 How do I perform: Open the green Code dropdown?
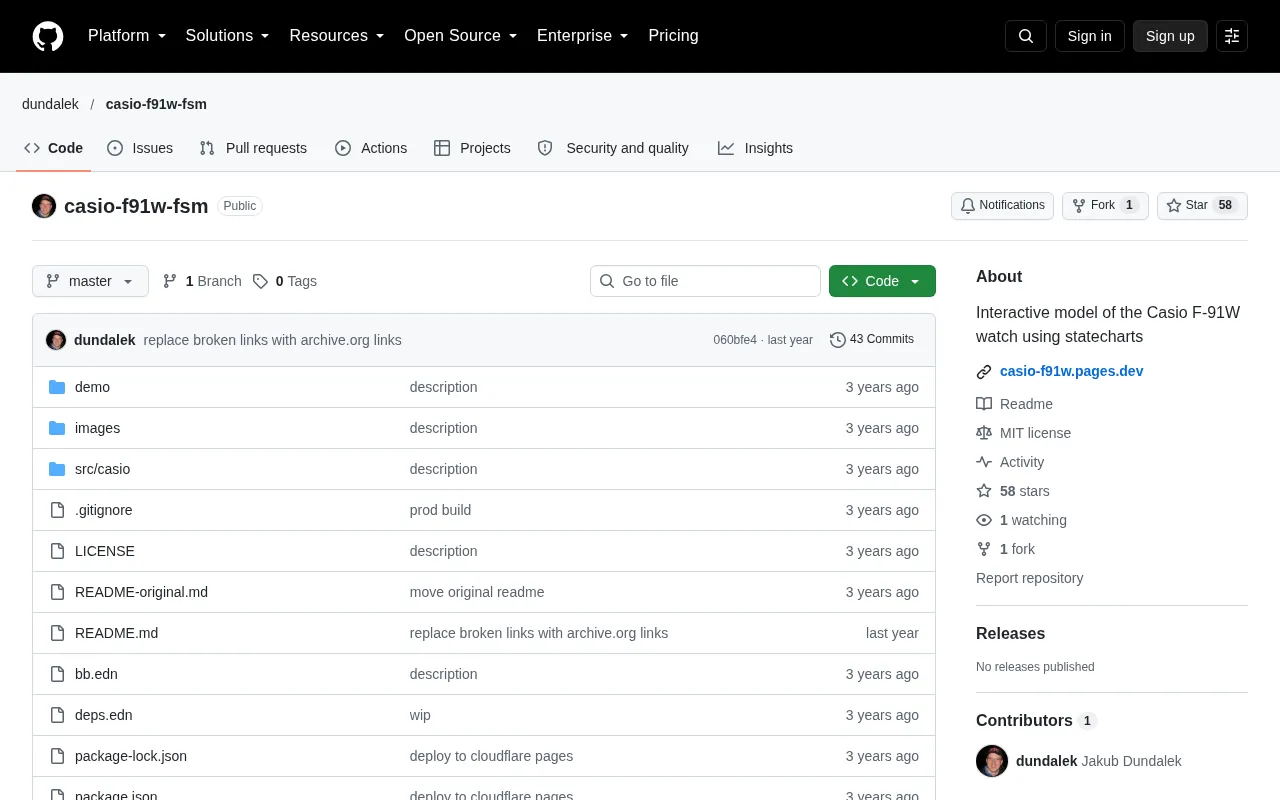[x=882, y=281]
